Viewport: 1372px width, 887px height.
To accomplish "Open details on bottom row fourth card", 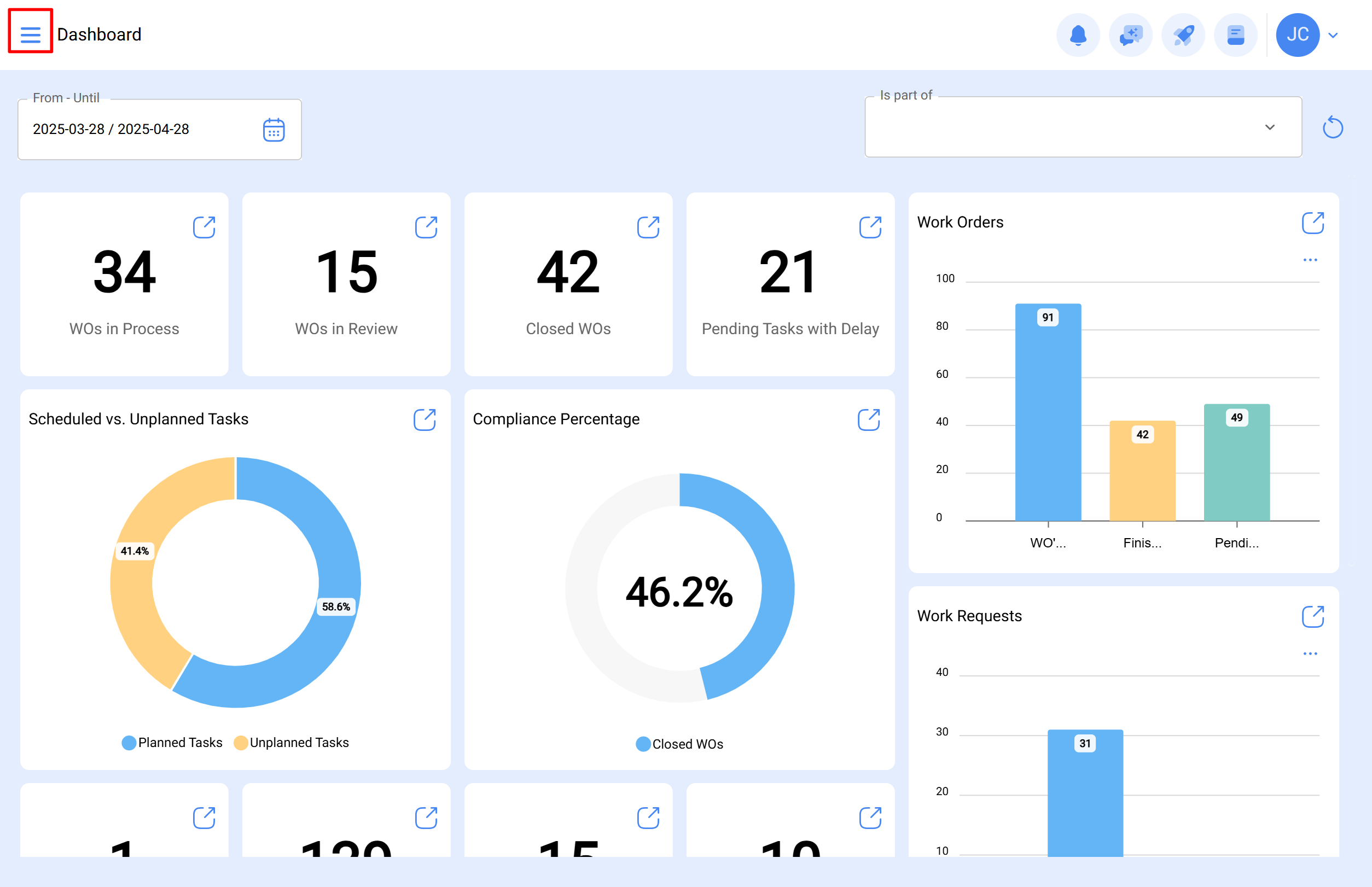I will [x=870, y=818].
